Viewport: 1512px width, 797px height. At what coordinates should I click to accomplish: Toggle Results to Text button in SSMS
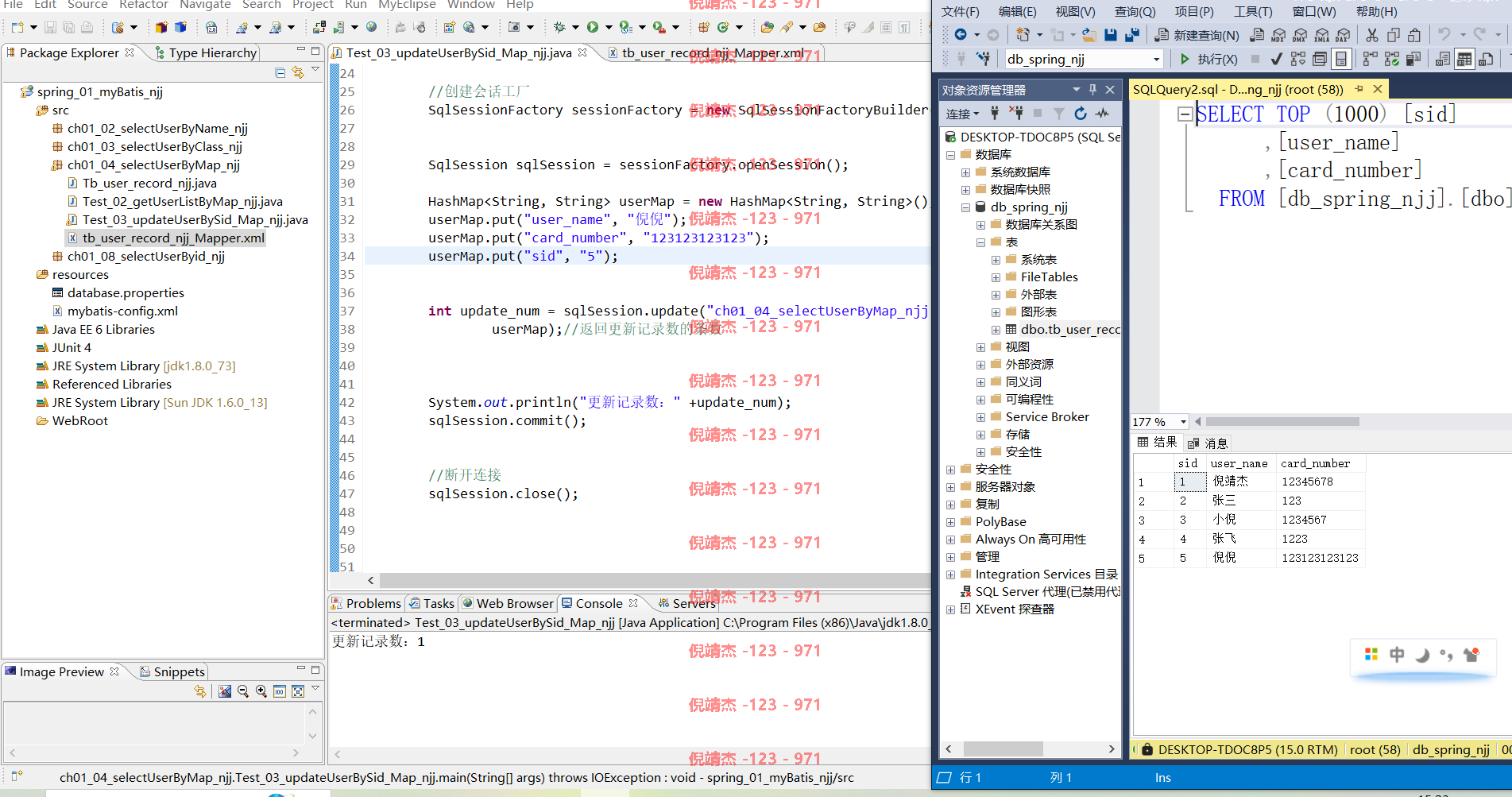[x=1443, y=59]
